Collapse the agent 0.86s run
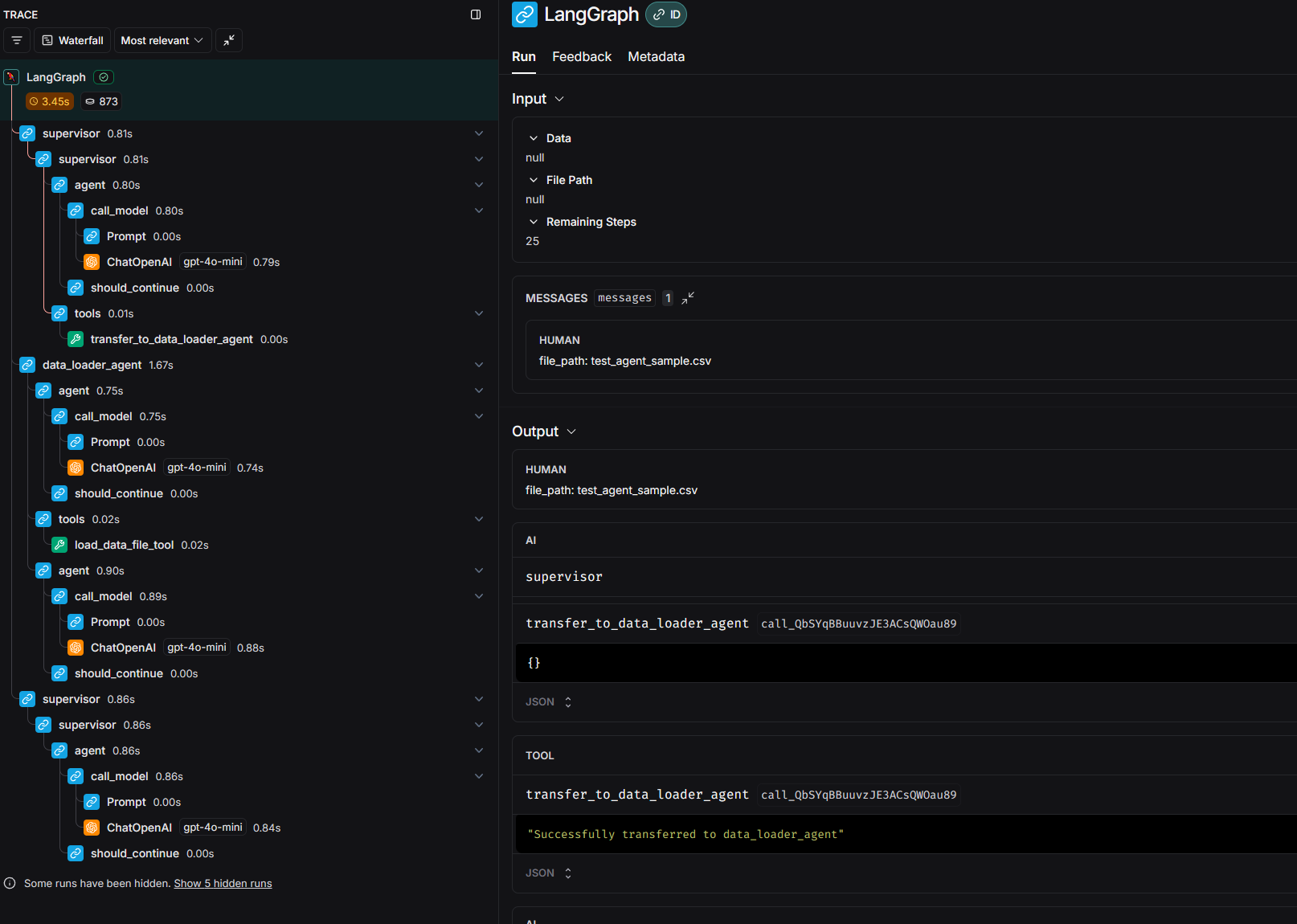The image size is (1297, 924). [479, 750]
